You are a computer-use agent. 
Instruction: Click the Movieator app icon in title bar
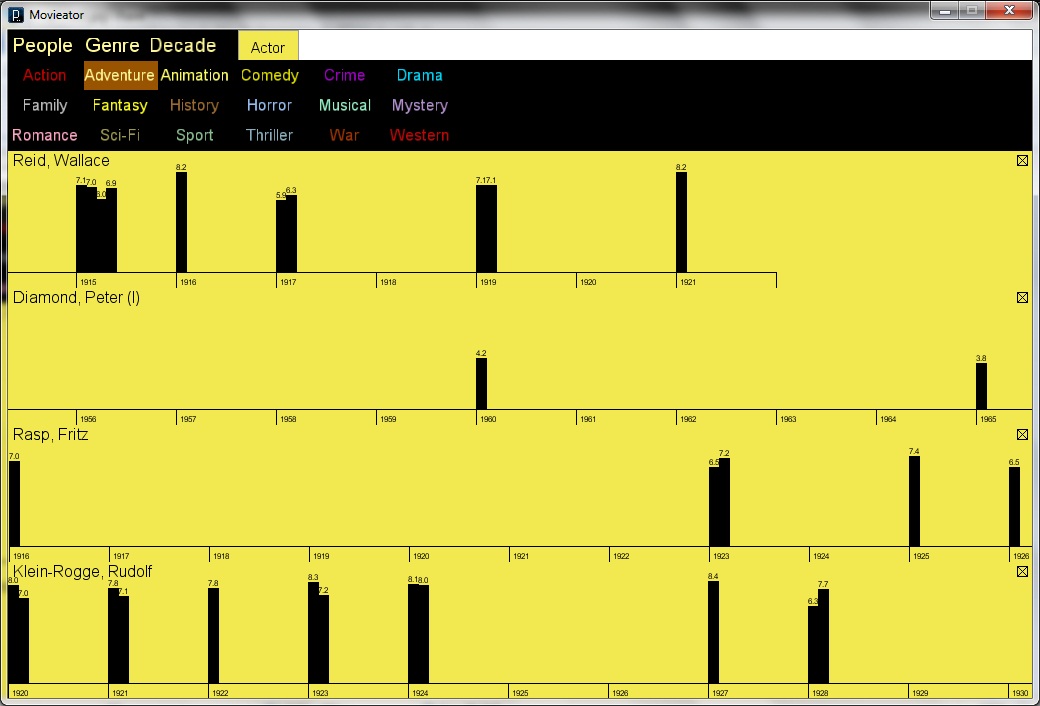click(x=17, y=13)
